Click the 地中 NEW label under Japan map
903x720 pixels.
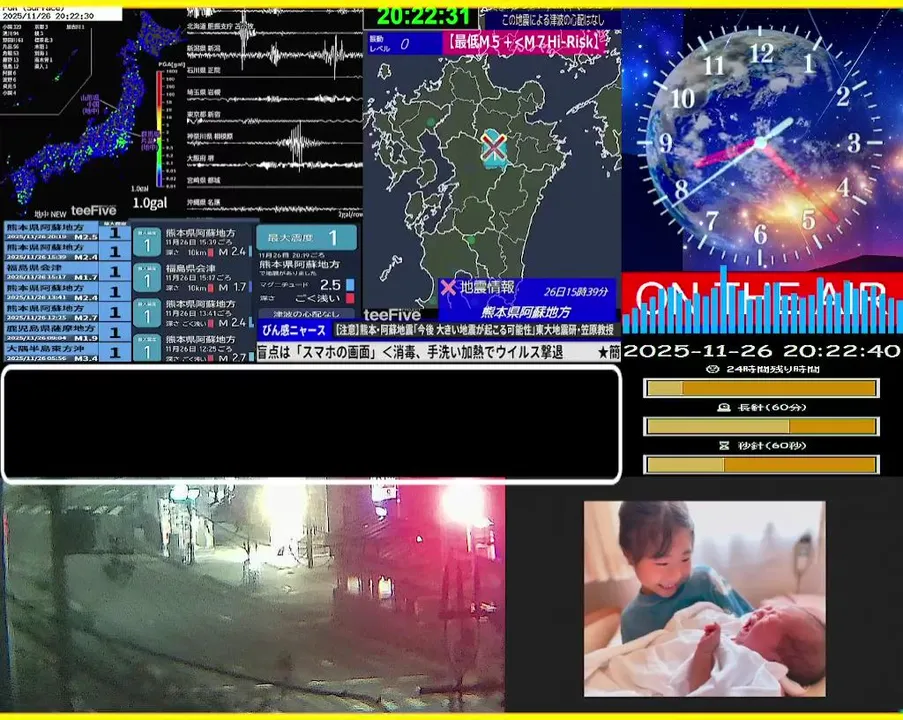pos(50,214)
